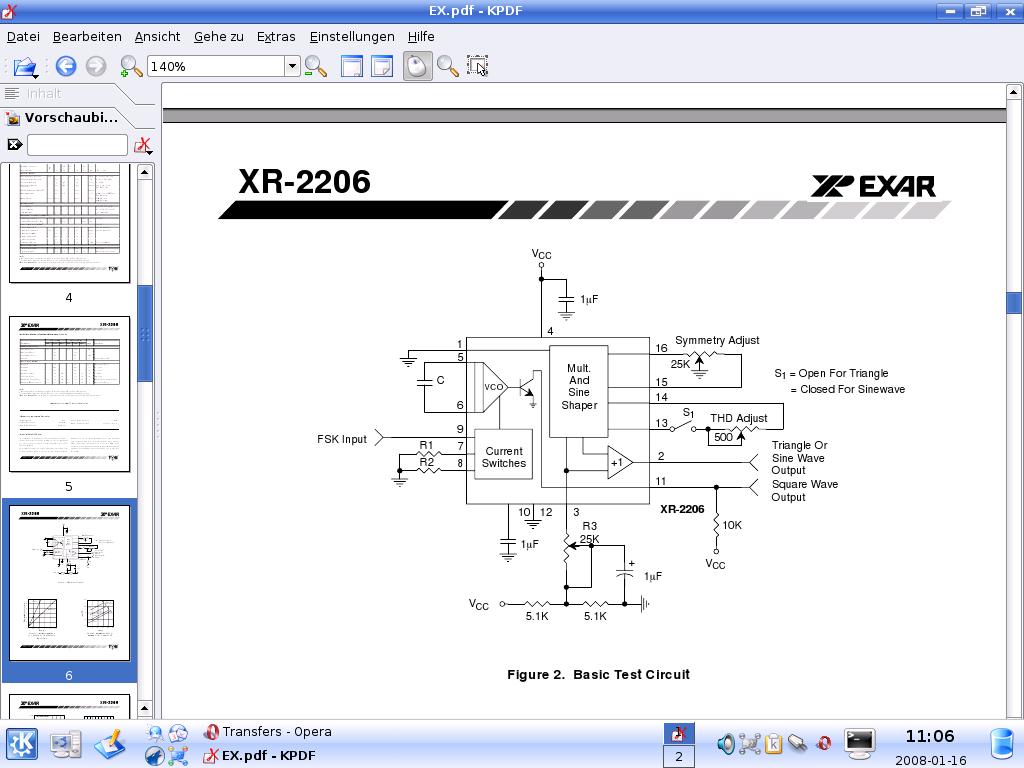Select the mouse browse tool
The width and height of the screenshot is (1024, 768).
(x=418, y=66)
